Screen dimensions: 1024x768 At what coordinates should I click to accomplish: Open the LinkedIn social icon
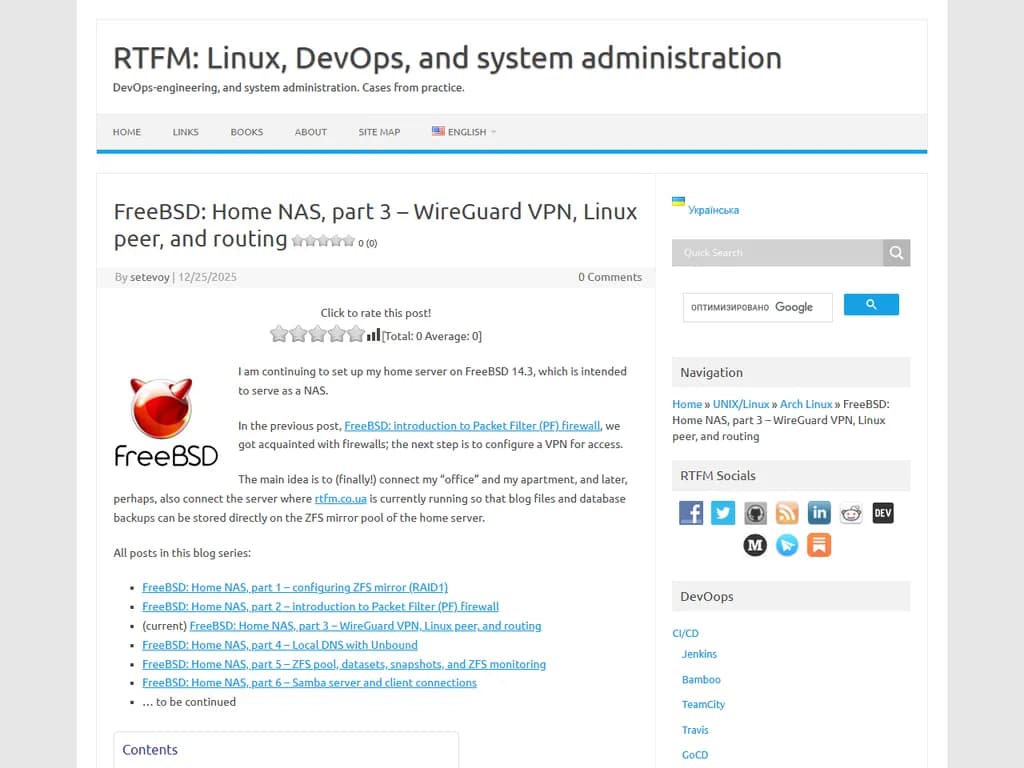pyautogui.click(x=819, y=512)
